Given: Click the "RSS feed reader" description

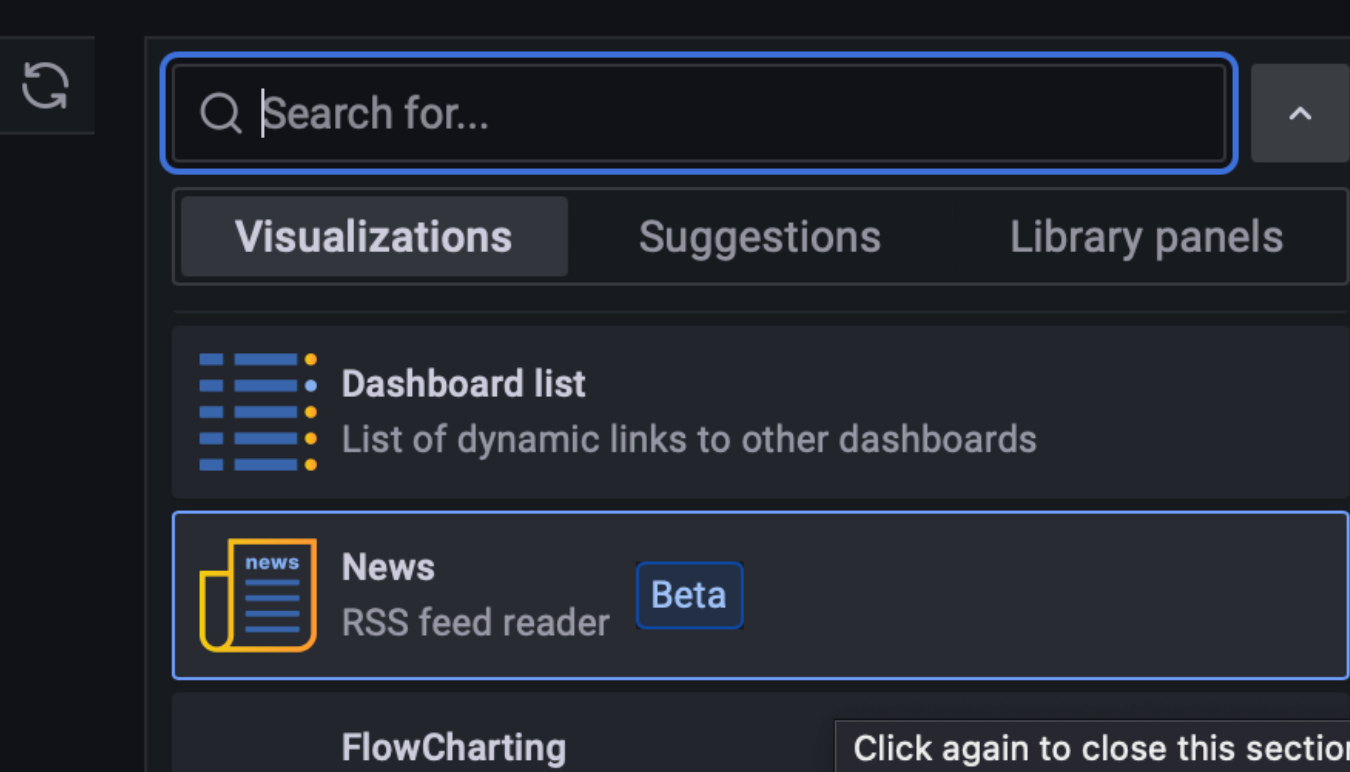Looking at the screenshot, I should (x=475, y=623).
